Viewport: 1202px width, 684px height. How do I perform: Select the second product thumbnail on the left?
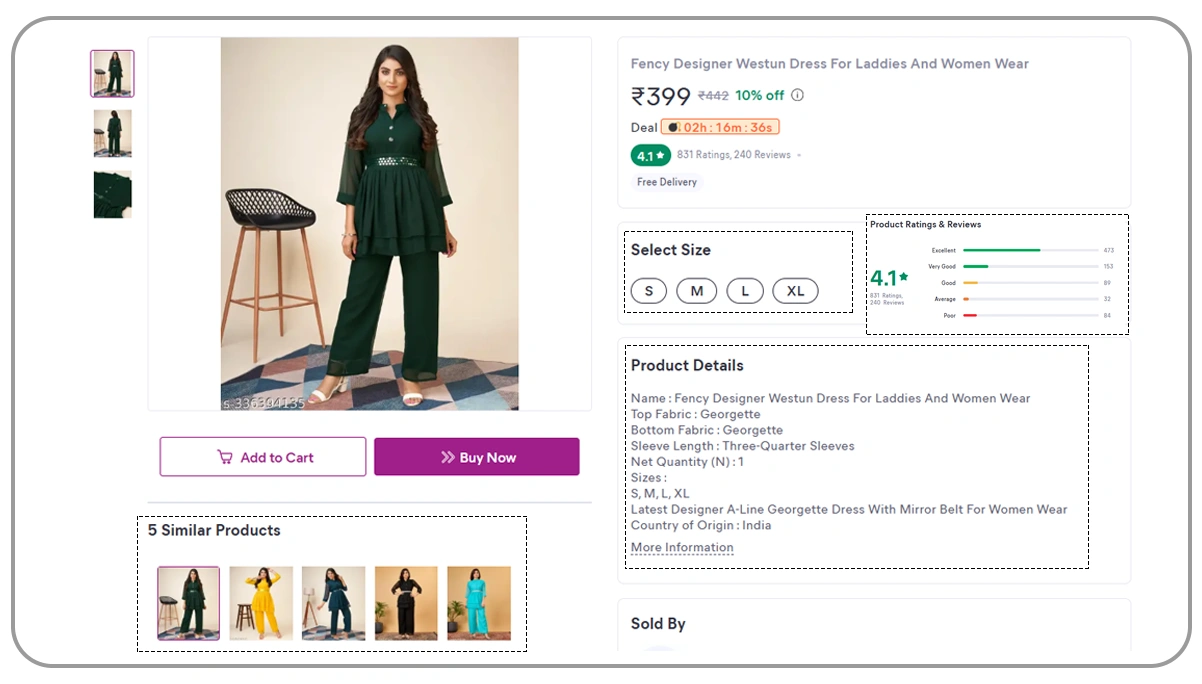[x=112, y=133]
